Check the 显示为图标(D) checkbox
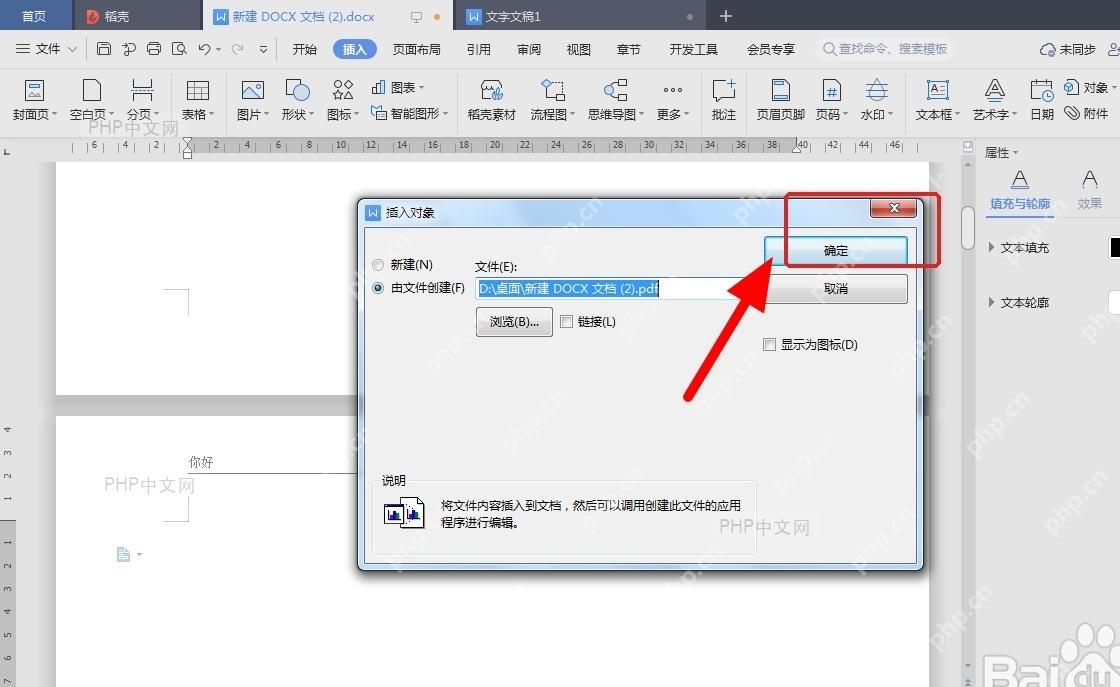The width and height of the screenshot is (1120, 687). [x=769, y=344]
